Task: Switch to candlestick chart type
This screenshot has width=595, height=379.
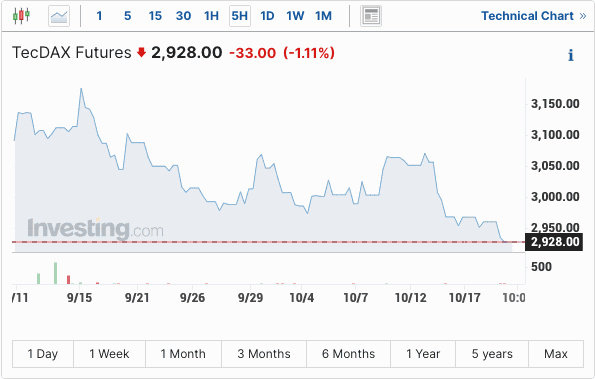Action: click(21, 16)
